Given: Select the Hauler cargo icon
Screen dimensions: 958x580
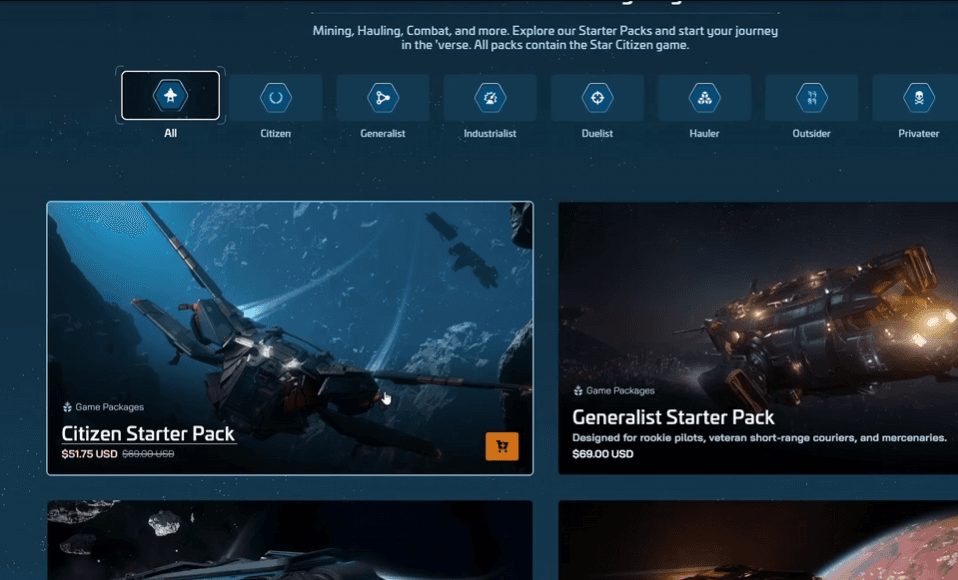Looking at the screenshot, I should point(704,97).
